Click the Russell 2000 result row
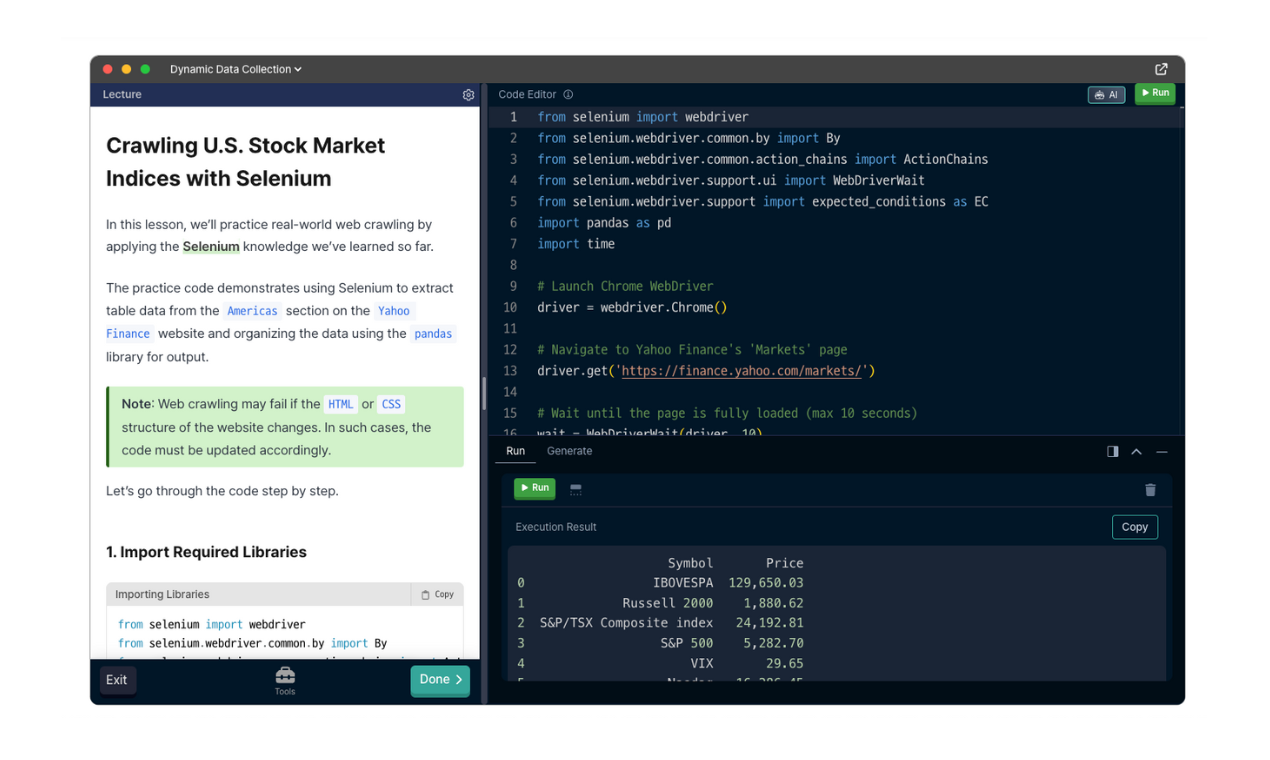Image resolution: width=1270 pixels, height=760 pixels. 660,603
